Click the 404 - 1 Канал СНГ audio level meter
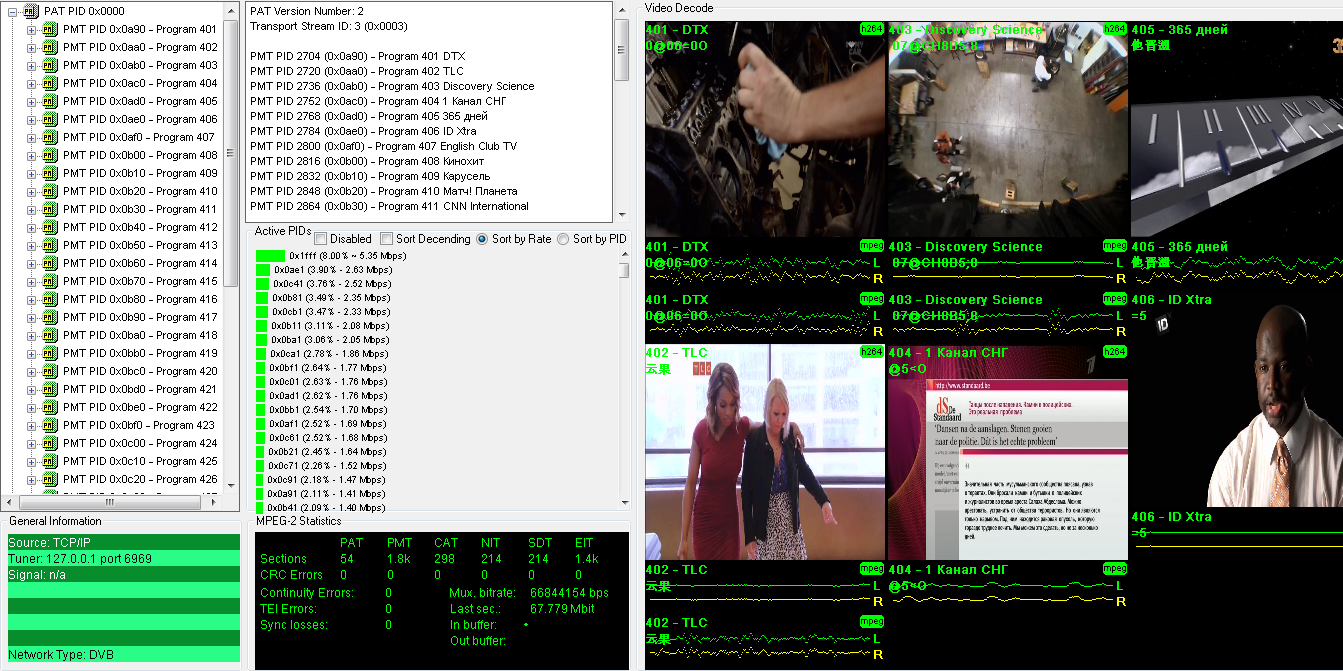 point(1008,586)
